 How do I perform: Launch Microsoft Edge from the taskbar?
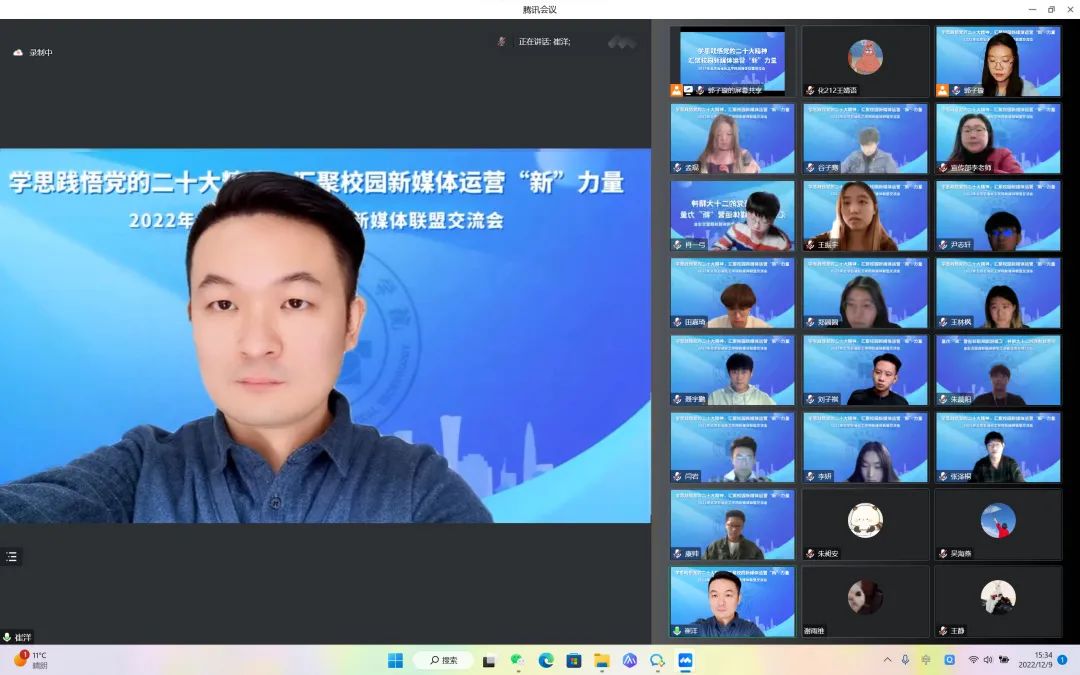(546, 660)
